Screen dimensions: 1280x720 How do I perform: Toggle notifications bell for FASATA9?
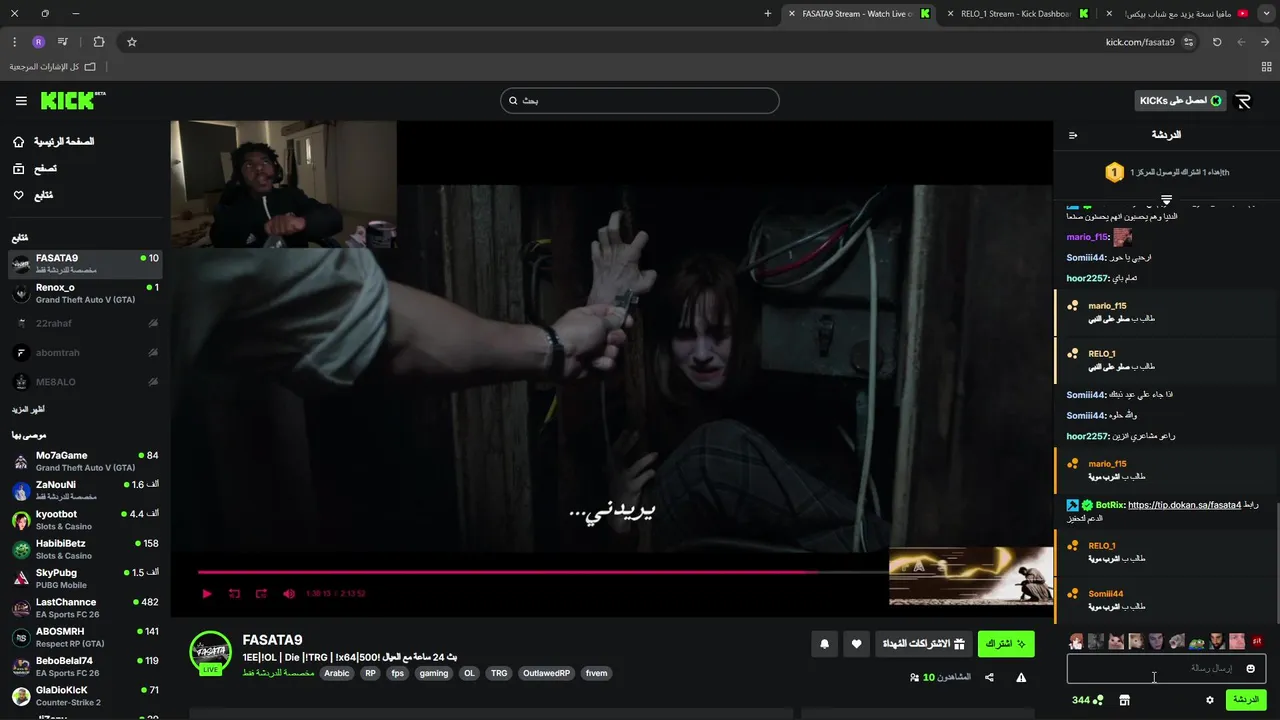[824, 644]
